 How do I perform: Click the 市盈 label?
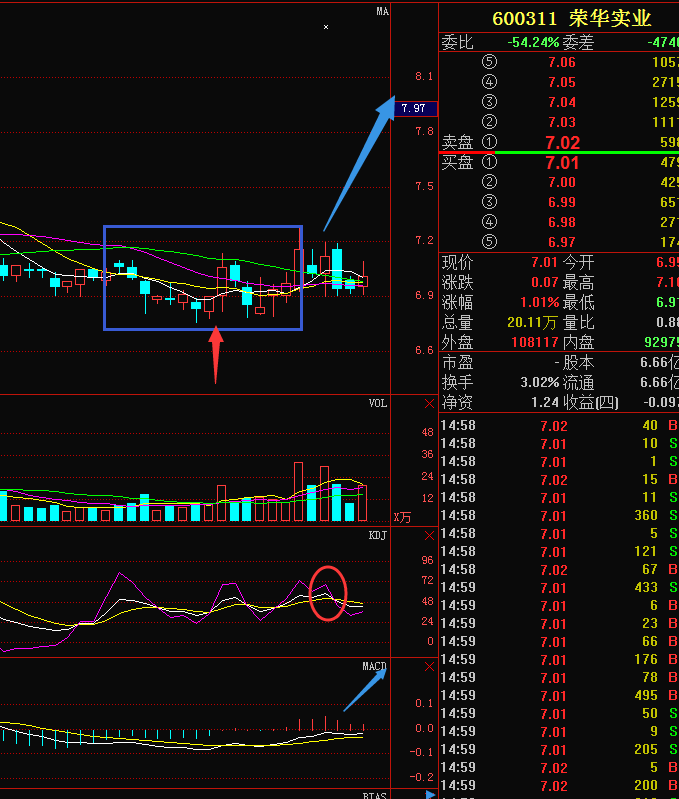pyautogui.click(x=457, y=363)
